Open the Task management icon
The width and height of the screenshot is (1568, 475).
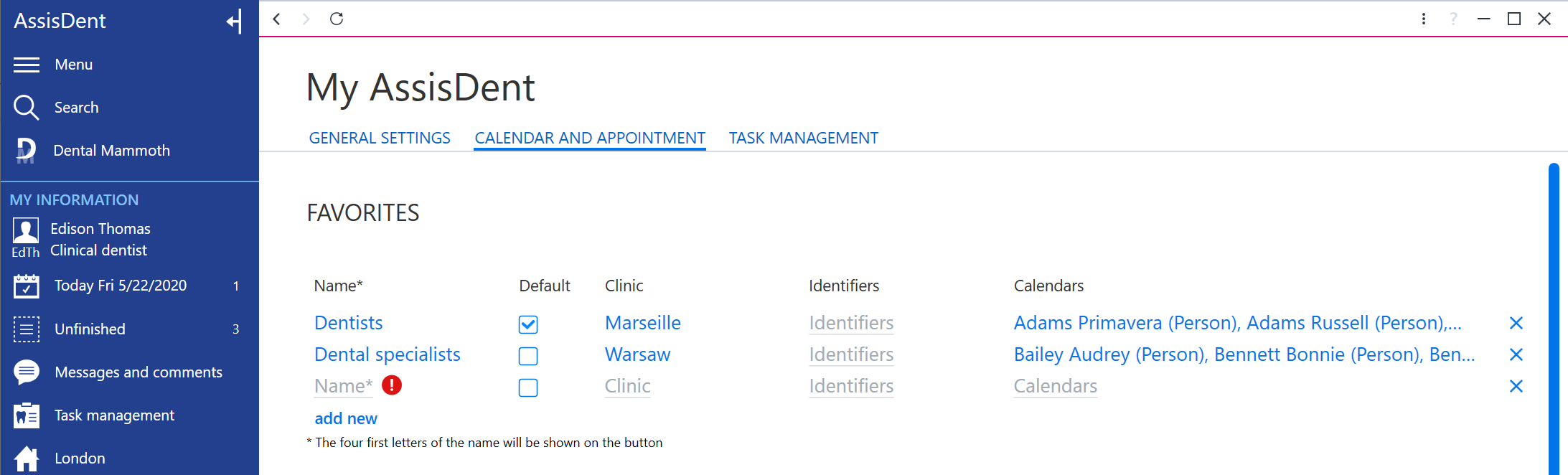(27, 415)
